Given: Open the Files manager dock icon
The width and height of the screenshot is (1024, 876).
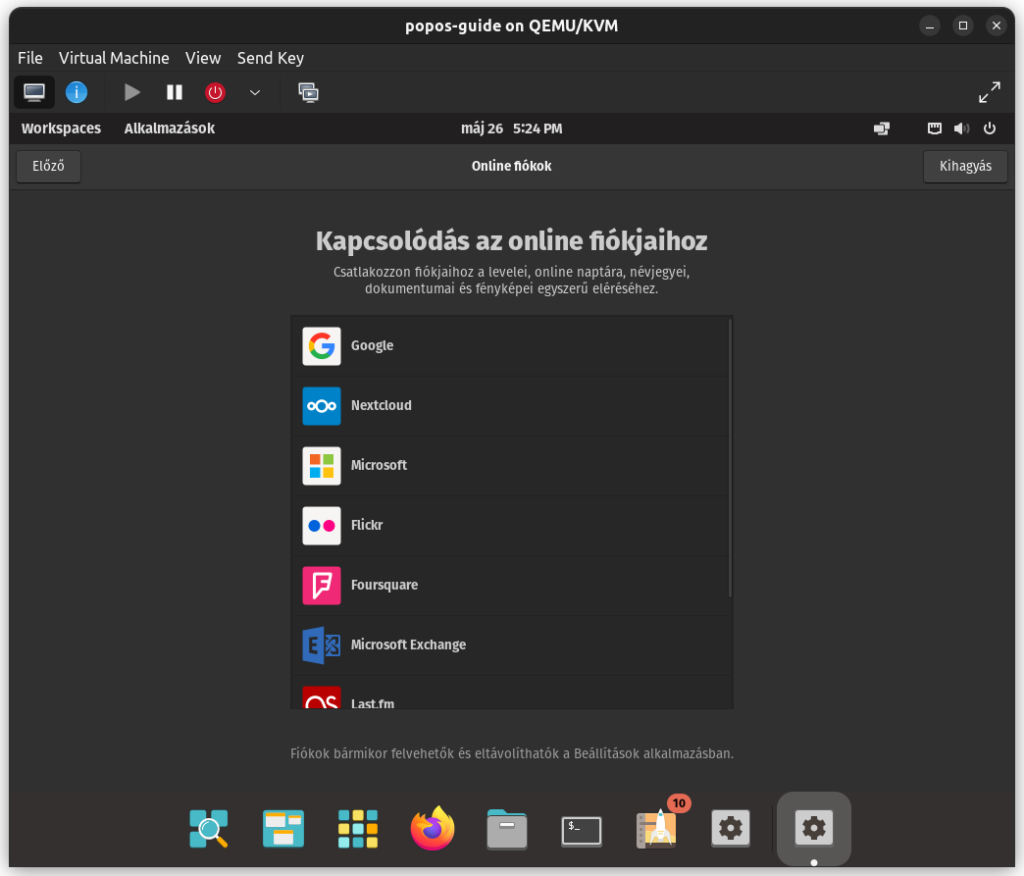Looking at the screenshot, I should [507, 829].
